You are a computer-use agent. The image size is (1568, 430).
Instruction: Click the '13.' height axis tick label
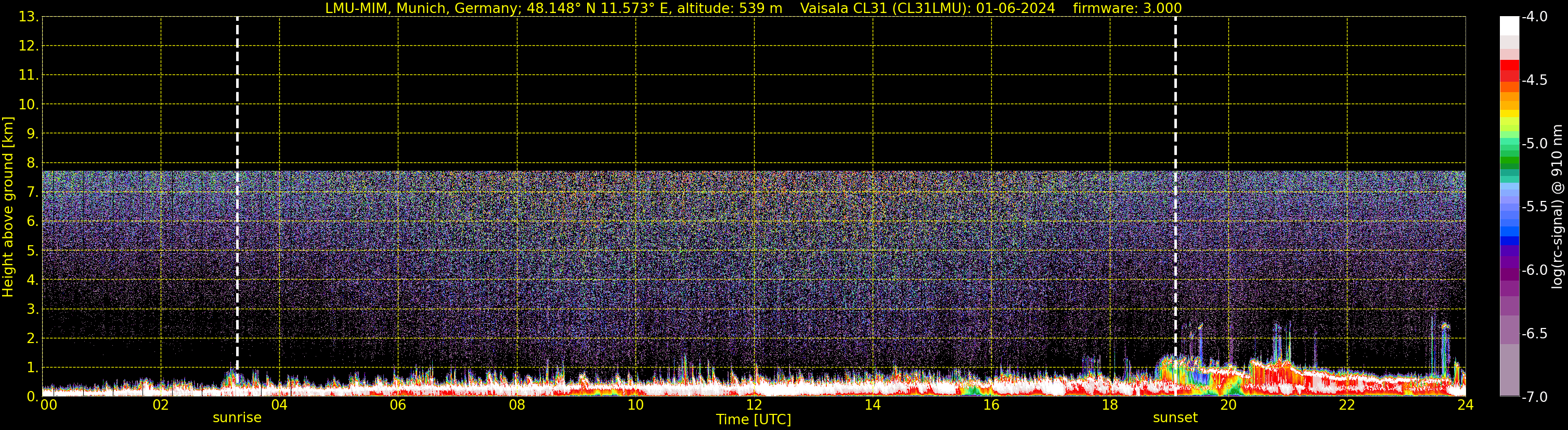point(29,17)
